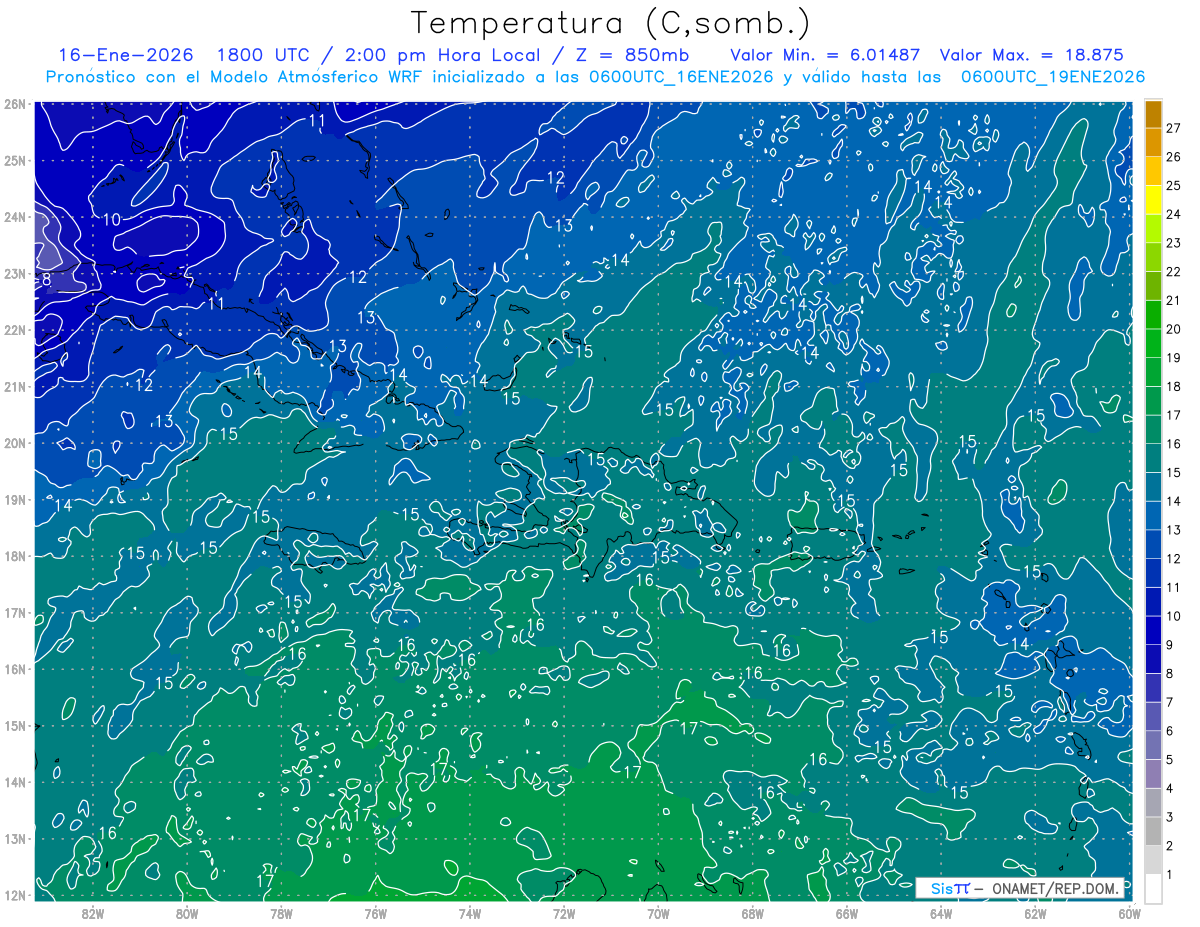Click the "20N" latitude axis label
The image size is (1200, 927).
(x=15, y=442)
